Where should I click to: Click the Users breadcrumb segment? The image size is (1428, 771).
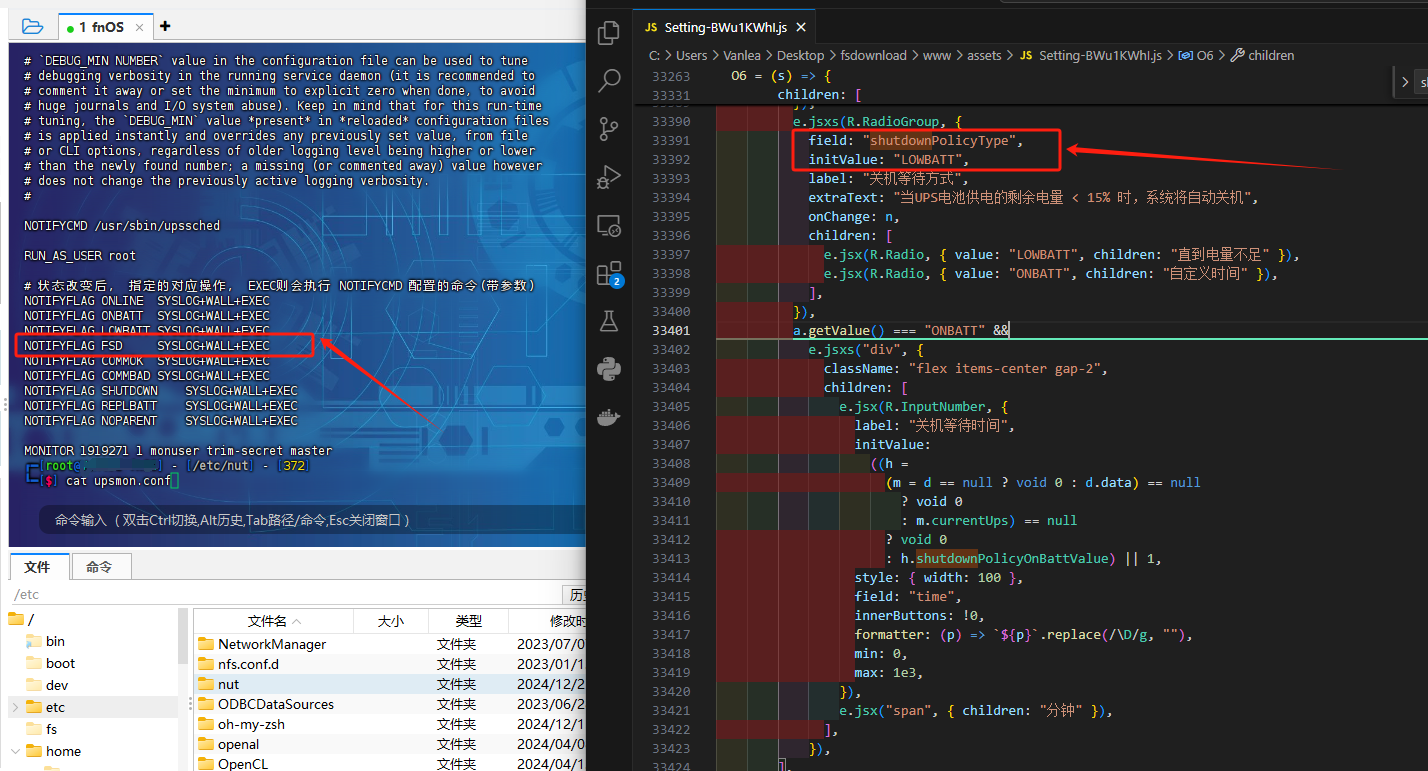pyautogui.click(x=691, y=56)
